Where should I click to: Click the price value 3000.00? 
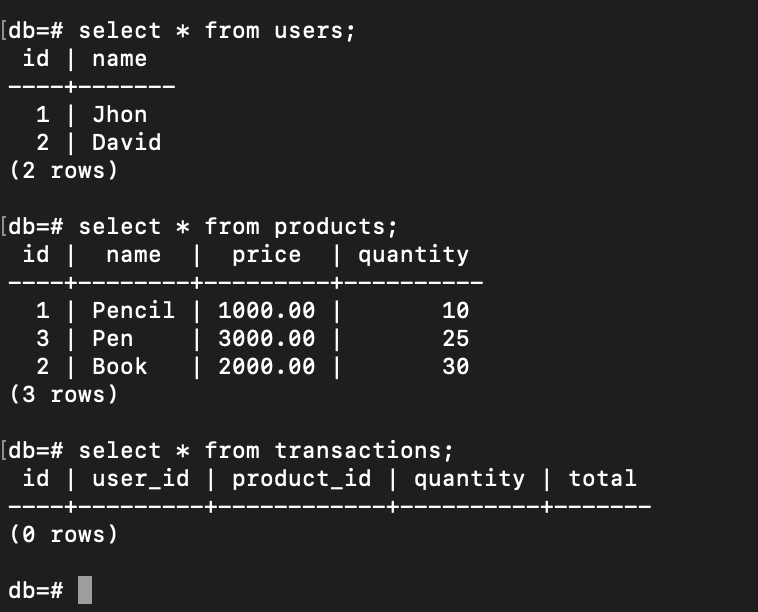[x=266, y=338]
